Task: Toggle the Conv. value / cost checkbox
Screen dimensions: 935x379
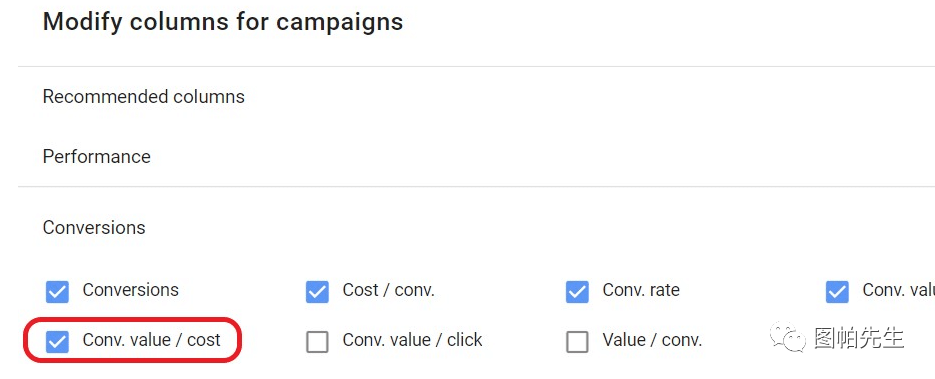Action: coord(57,342)
